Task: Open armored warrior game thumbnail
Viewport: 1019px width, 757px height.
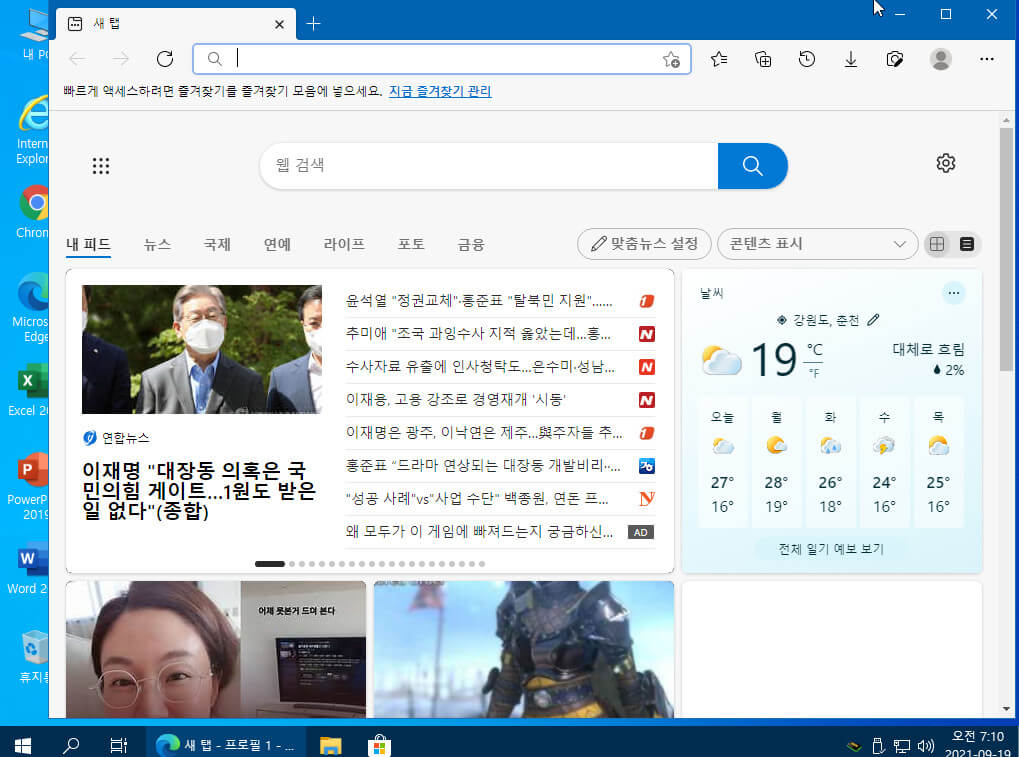Action: [524, 649]
